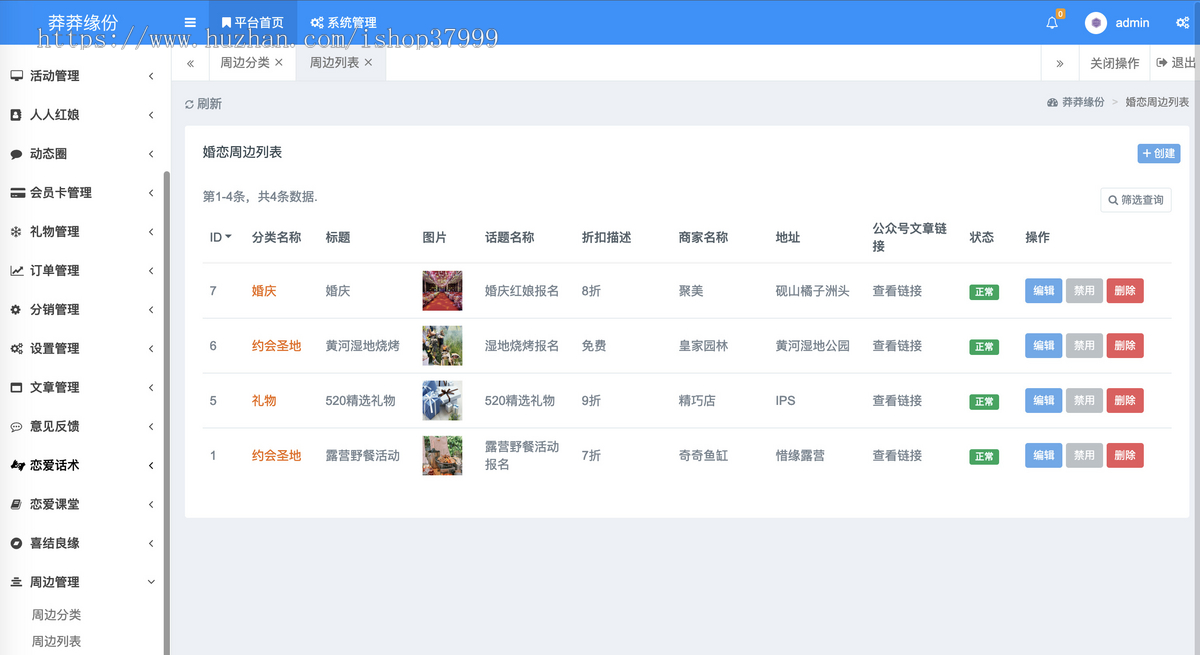This screenshot has width=1200, height=655.
Task: Sort table by ID column arrow
Action: [x=229, y=238]
